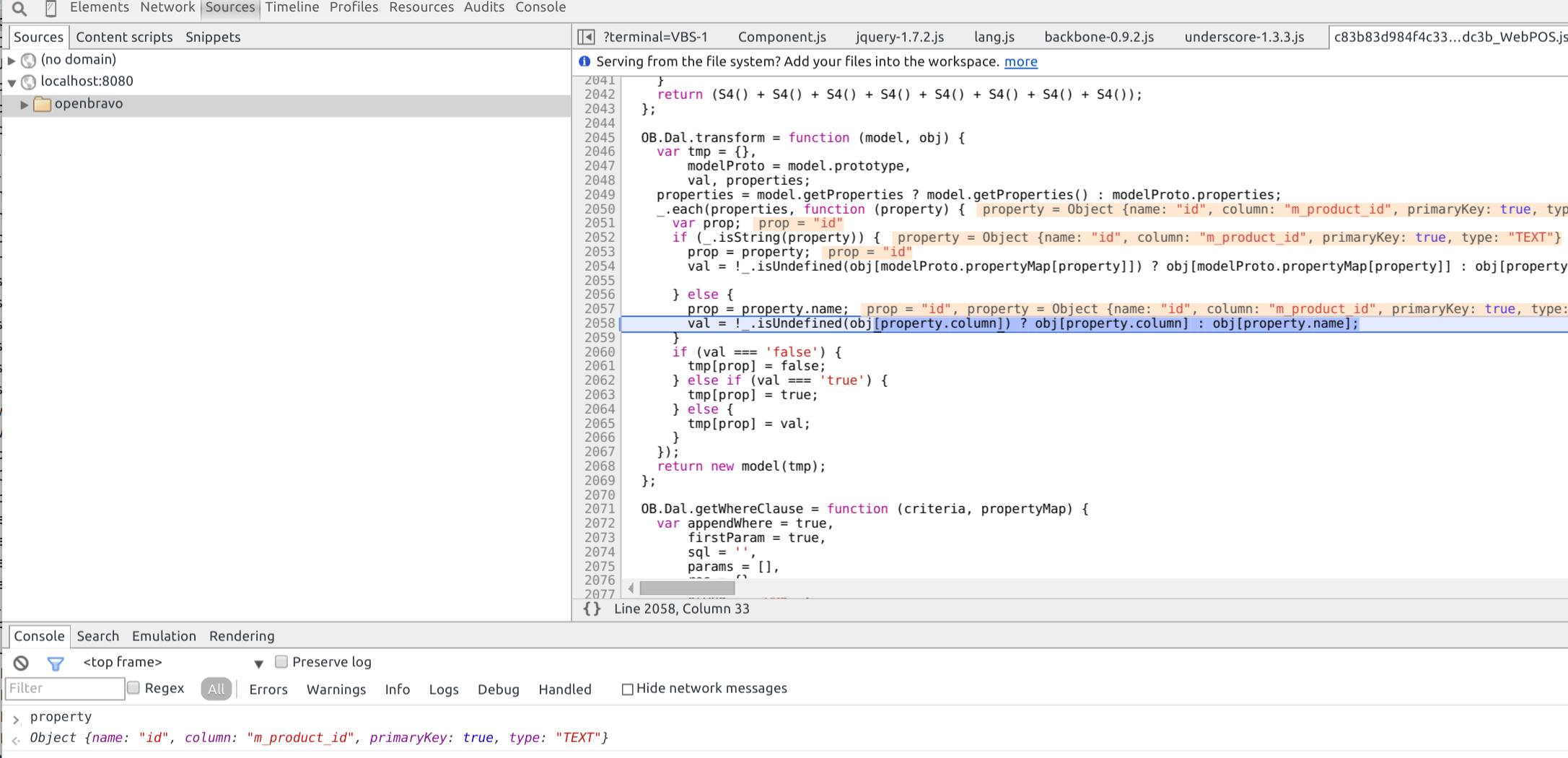Toggle the mobile device emulation icon
Image resolution: width=1568 pixels, height=758 pixels.
coord(51,9)
